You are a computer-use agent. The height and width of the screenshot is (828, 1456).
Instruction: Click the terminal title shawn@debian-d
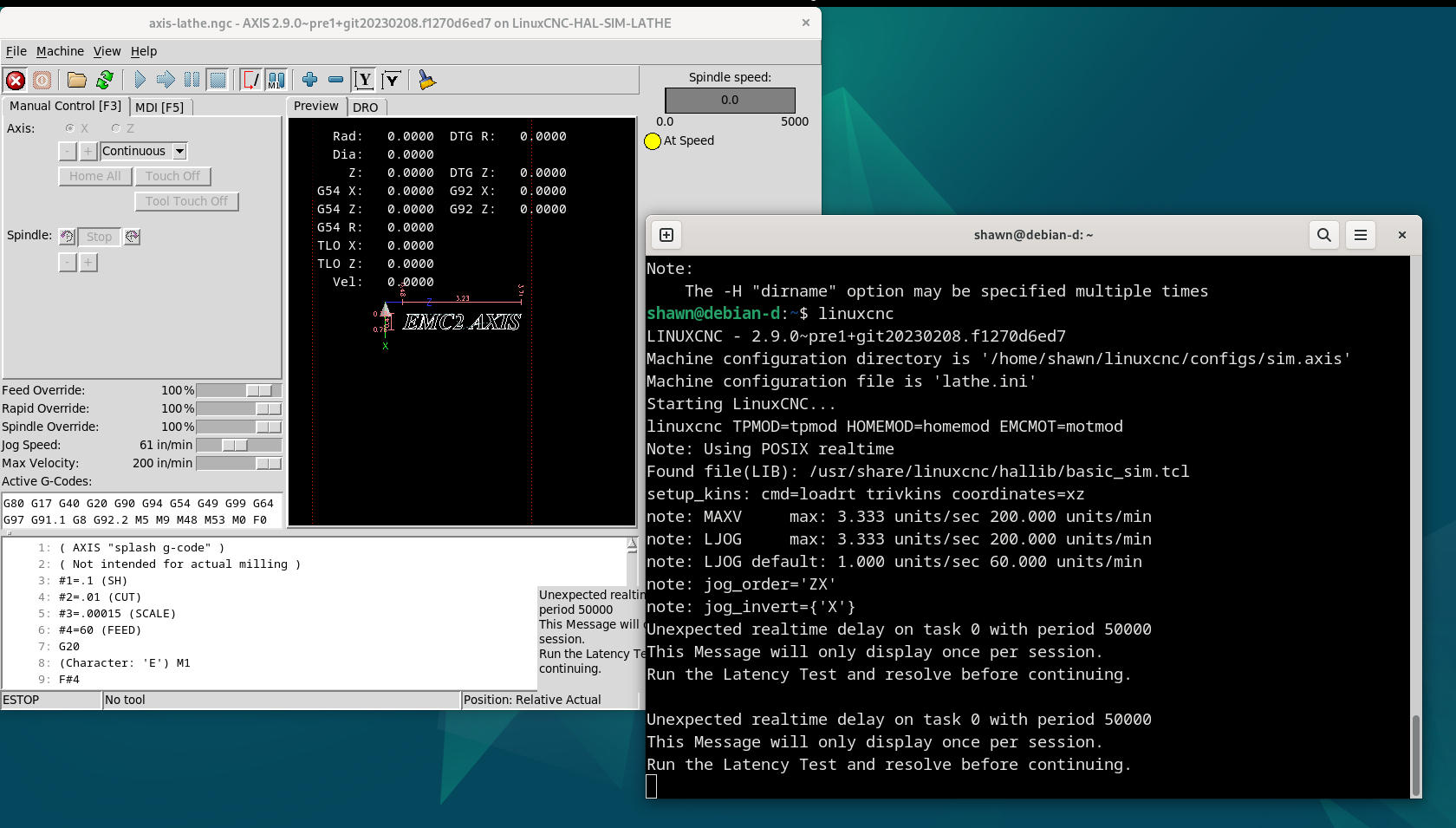1033,235
